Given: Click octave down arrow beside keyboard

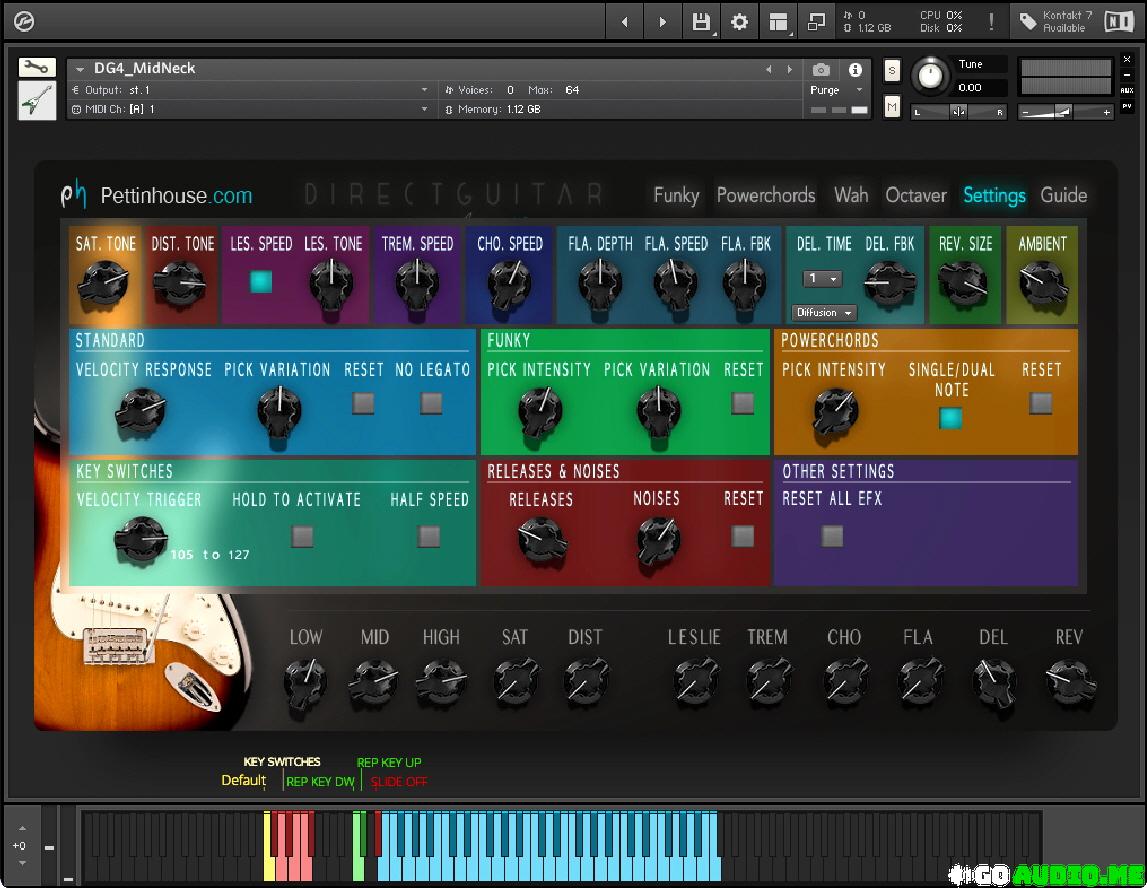Looking at the screenshot, I should [22, 863].
